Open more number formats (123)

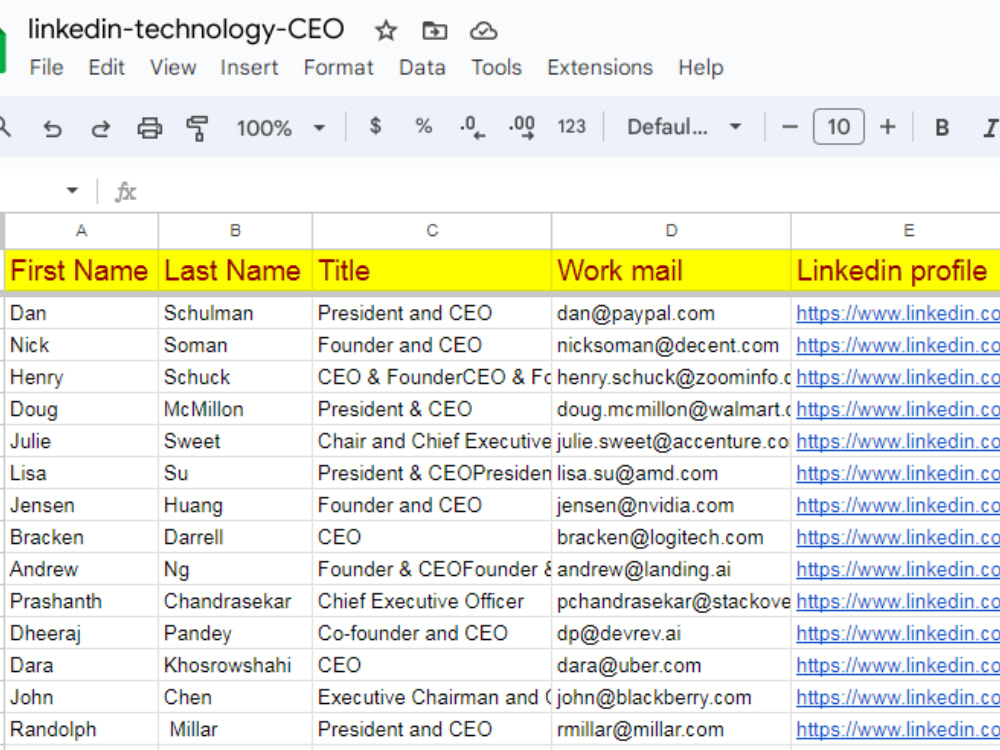(x=571, y=127)
